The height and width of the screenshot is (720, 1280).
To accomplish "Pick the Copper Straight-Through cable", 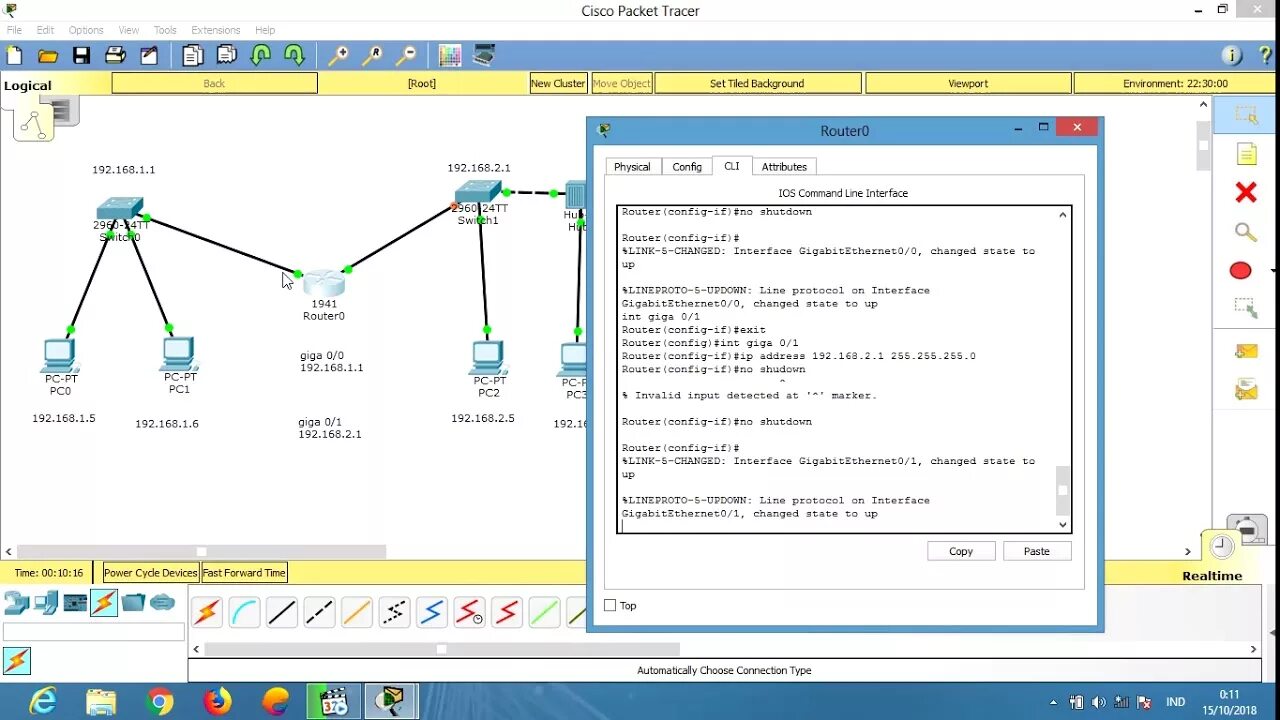I will [282, 612].
